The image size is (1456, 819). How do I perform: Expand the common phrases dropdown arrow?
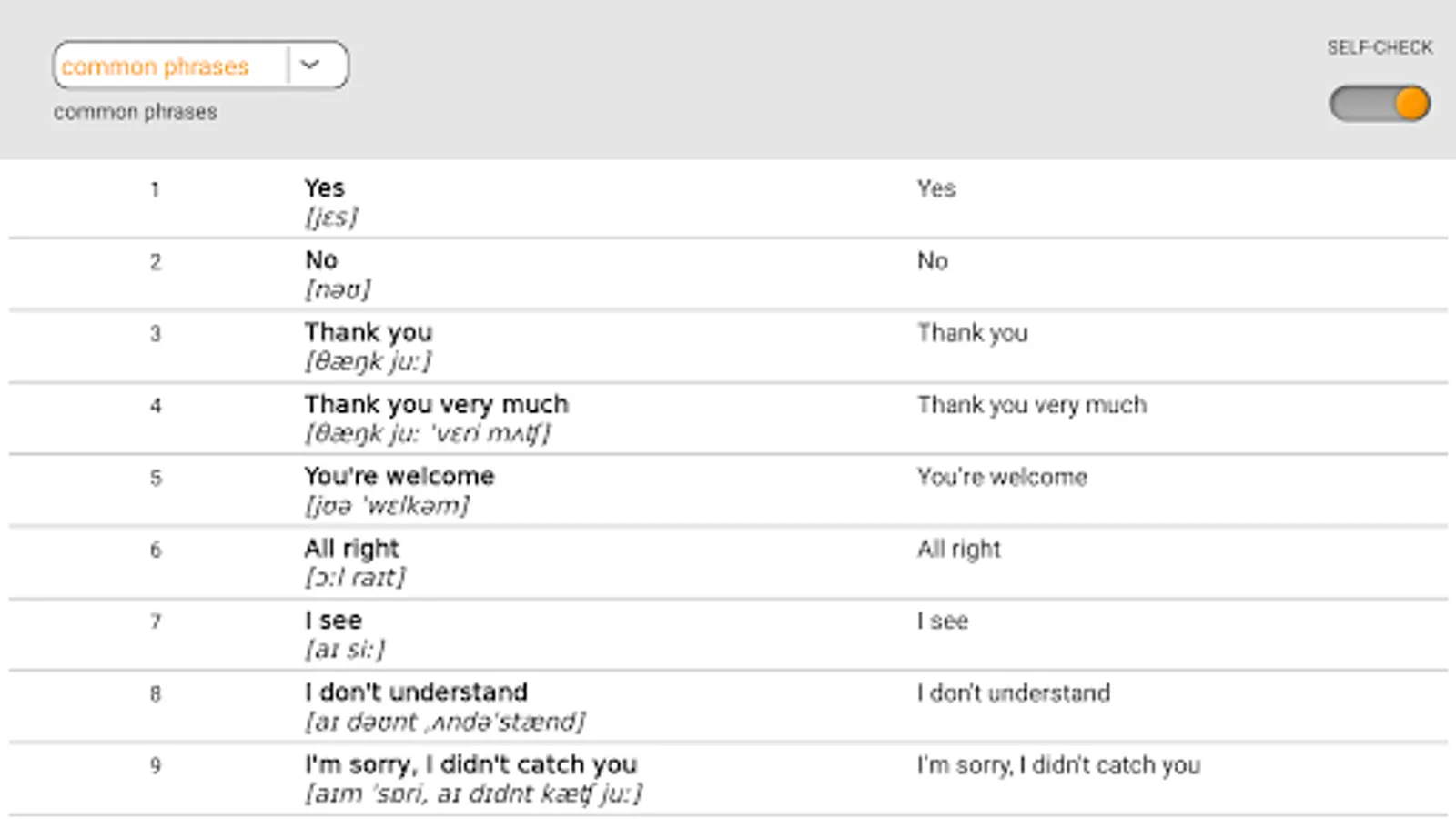click(310, 65)
